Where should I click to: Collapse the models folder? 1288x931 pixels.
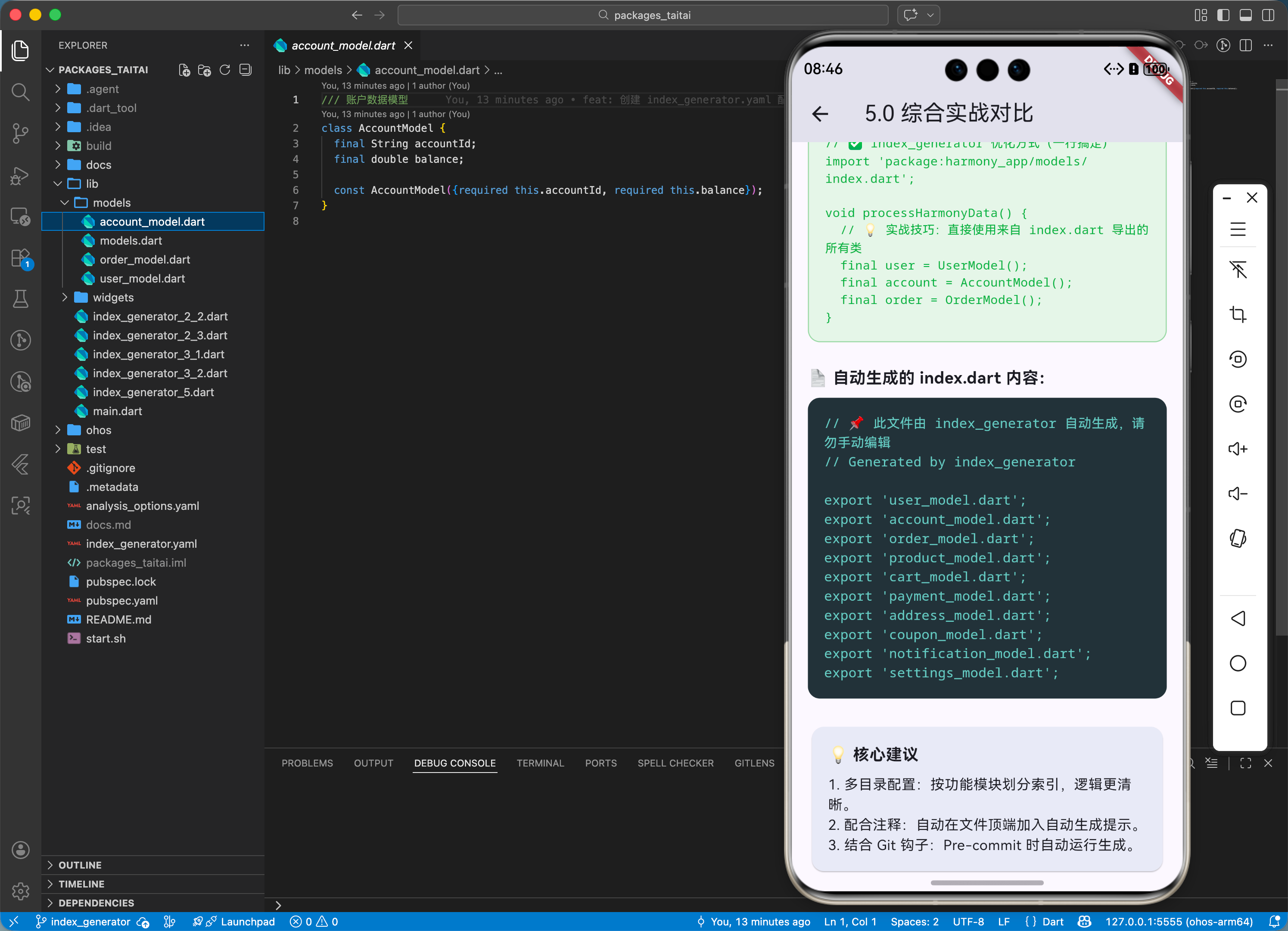(x=111, y=203)
